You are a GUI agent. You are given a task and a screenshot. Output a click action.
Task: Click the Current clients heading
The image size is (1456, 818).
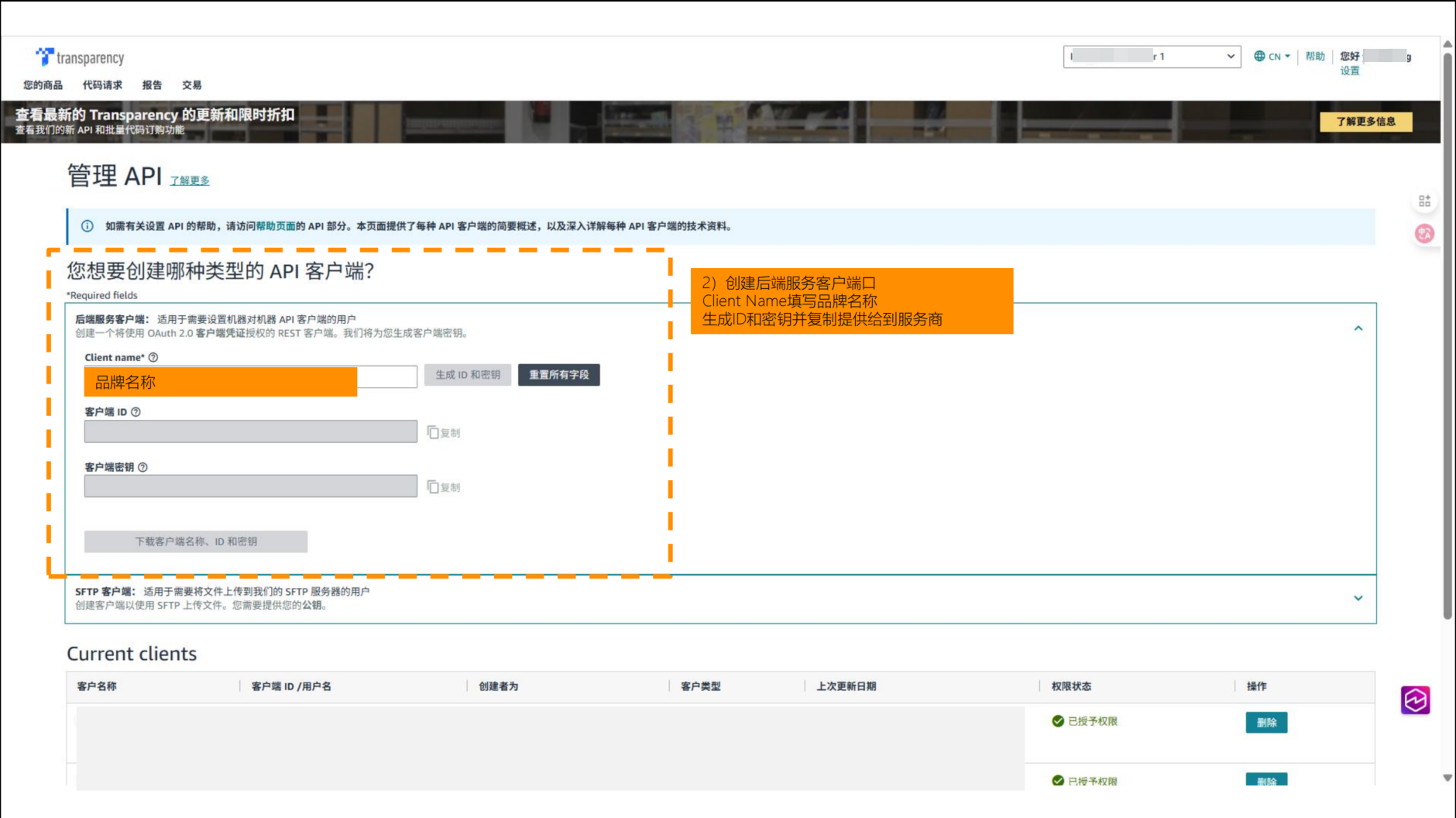132,654
